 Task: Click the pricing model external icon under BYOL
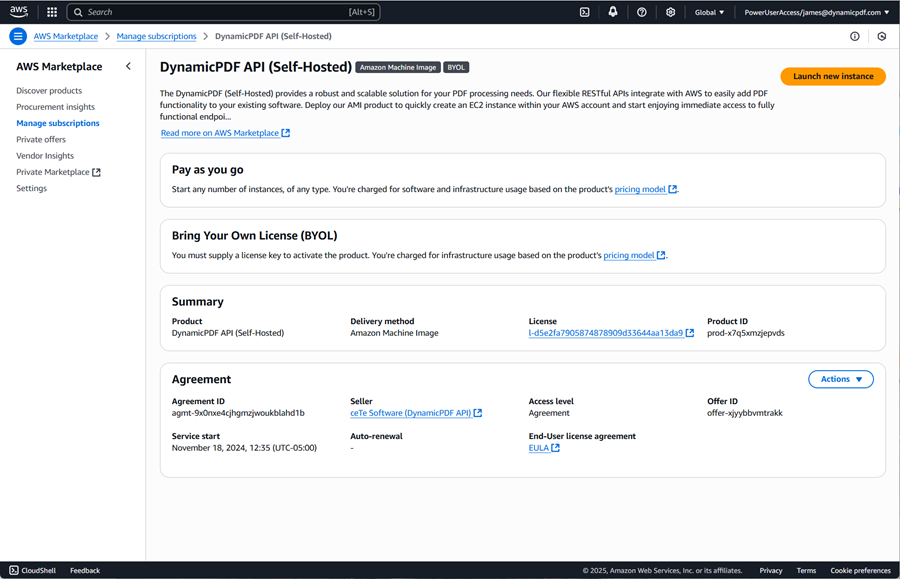tap(661, 255)
